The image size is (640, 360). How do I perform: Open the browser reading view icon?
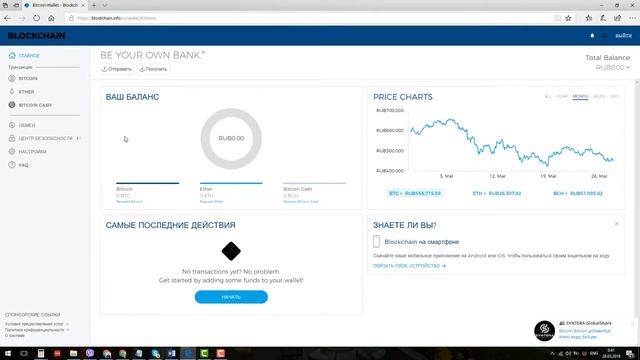click(558, 18)
